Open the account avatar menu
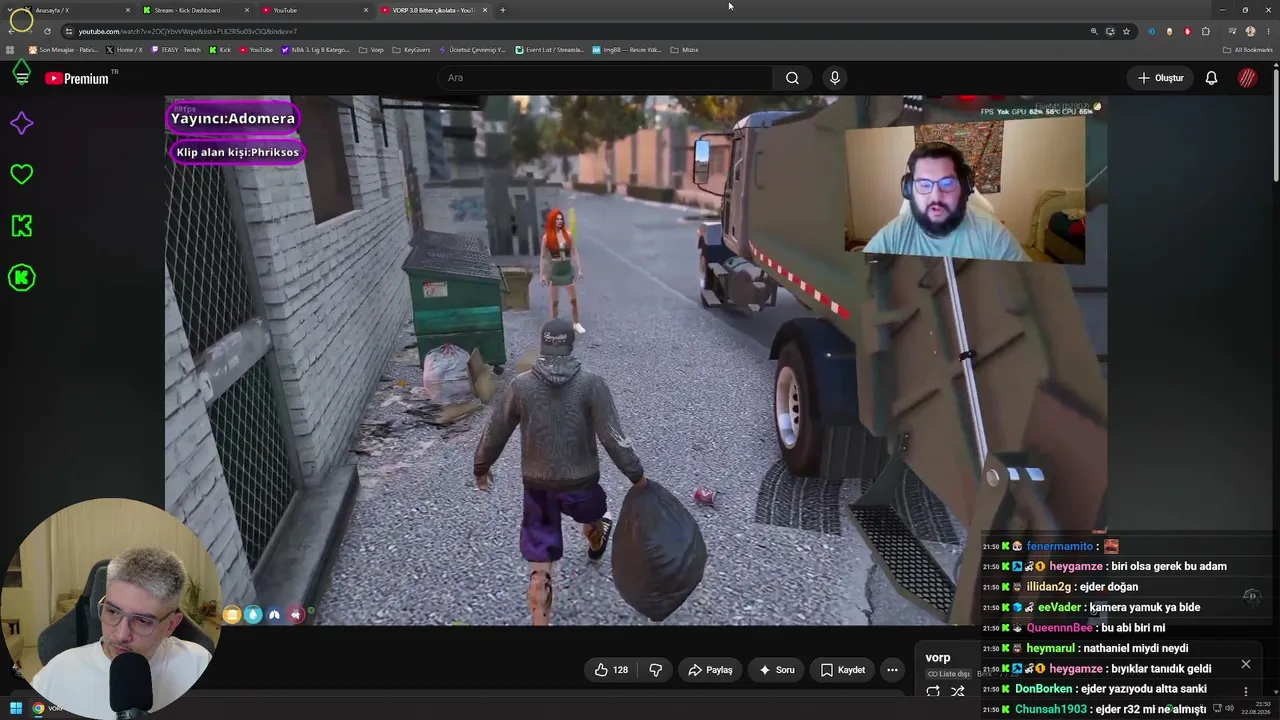This screenshot has width=1280, height=720. click(x=1247, y=78)
